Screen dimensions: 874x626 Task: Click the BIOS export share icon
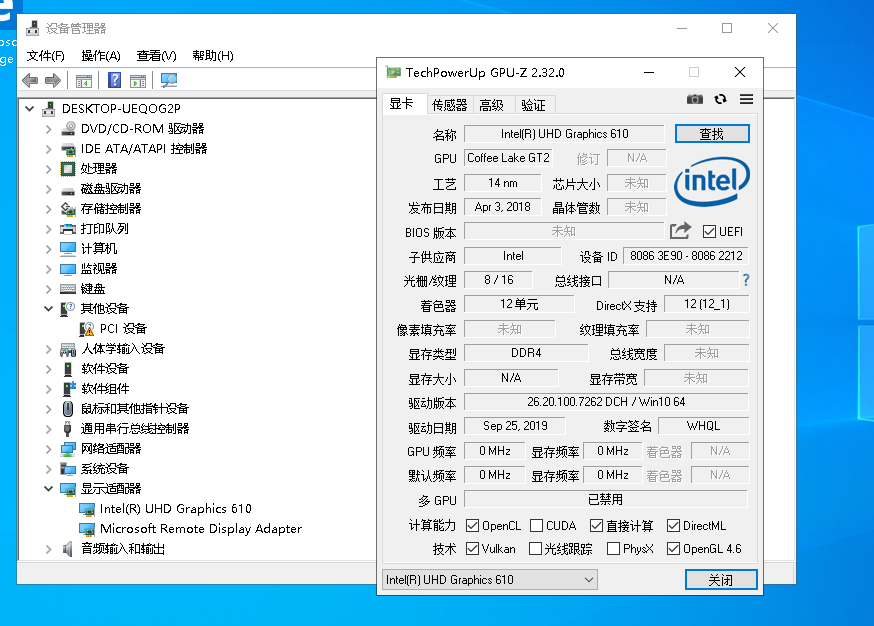pyautogui.click(x=680, y=231)
